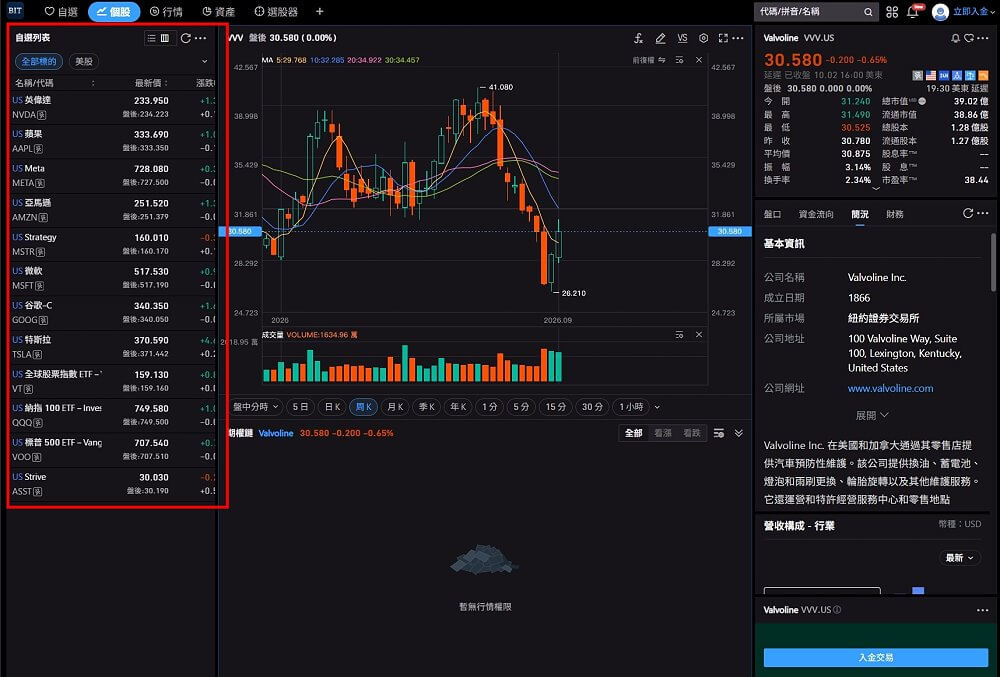Open the indicator formula (fx) tool

coord(638,38)
